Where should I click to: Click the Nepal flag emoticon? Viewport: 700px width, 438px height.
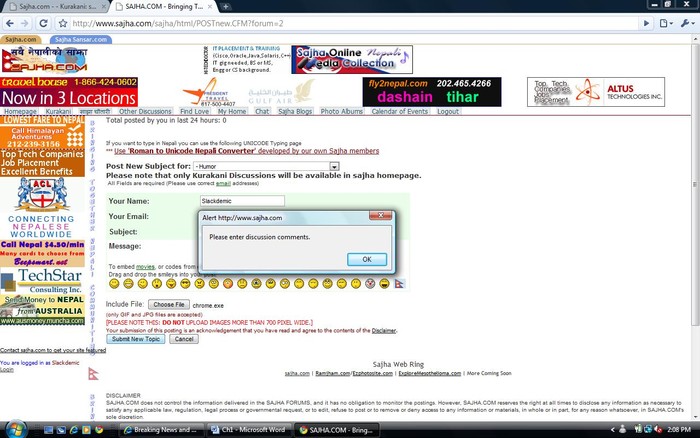[x=399, y=285]
